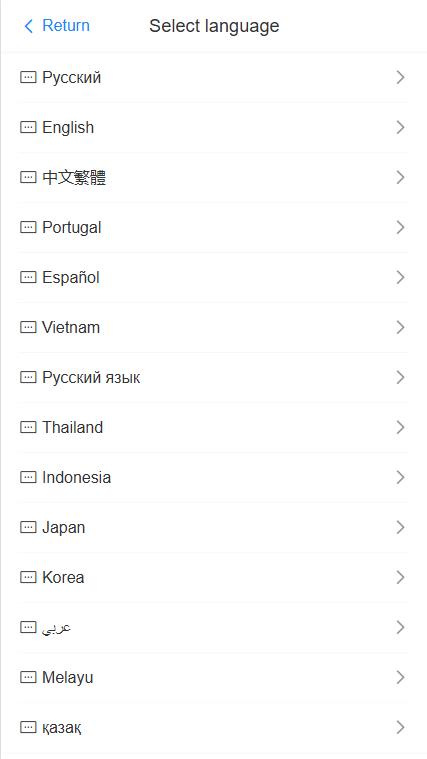Screen dimensions: 427x759
Task: Pick English as the language
Action: tap(213, 127)
